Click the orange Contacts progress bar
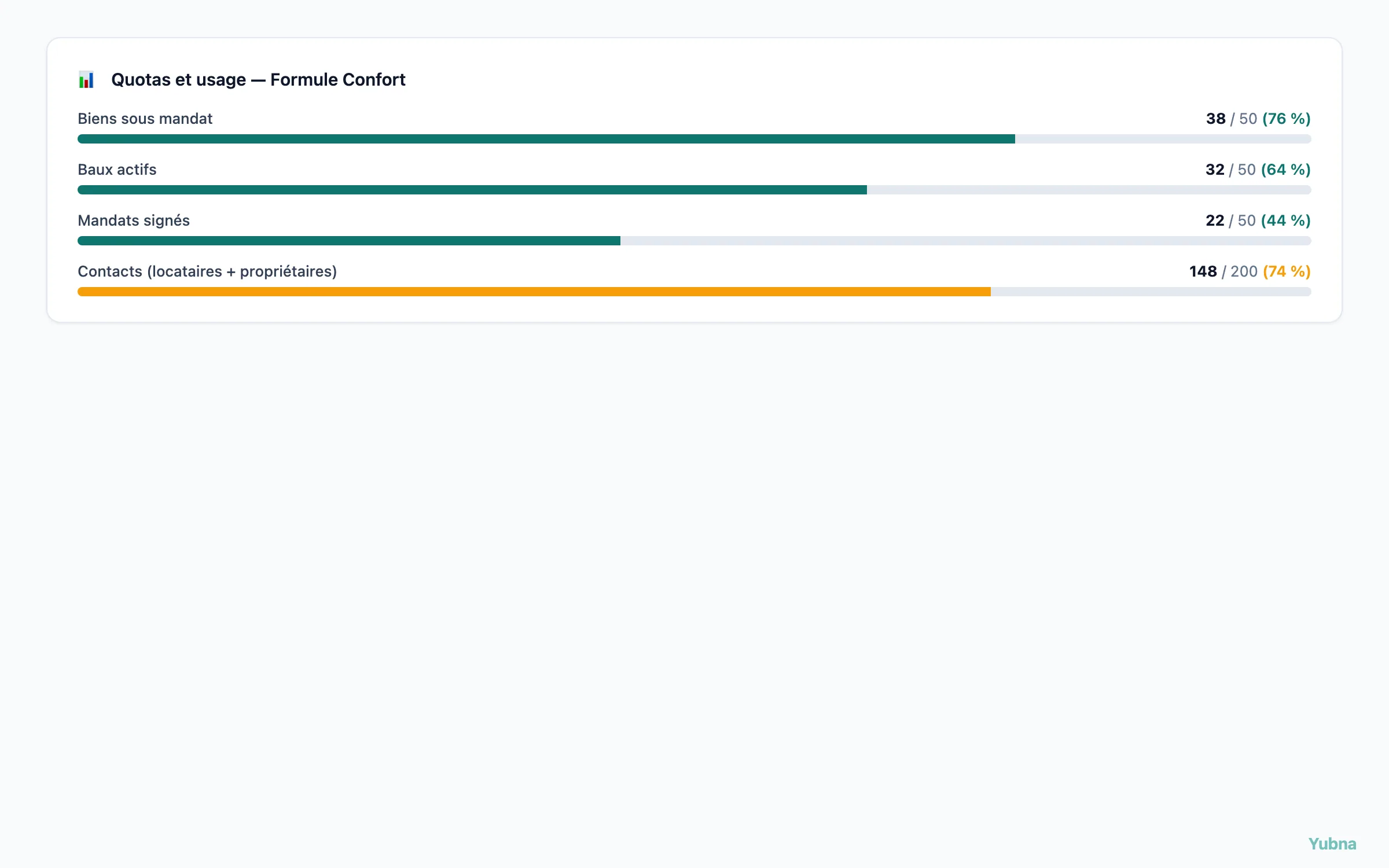Viewport: 1389px width, 868px height. [x=534, y=292]
